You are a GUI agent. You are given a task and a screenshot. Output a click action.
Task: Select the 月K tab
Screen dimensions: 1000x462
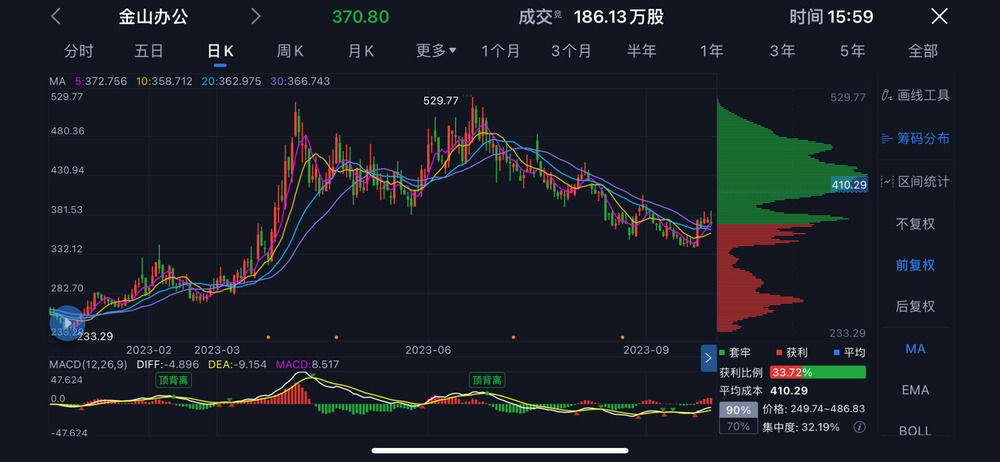[x=360, y=51]
